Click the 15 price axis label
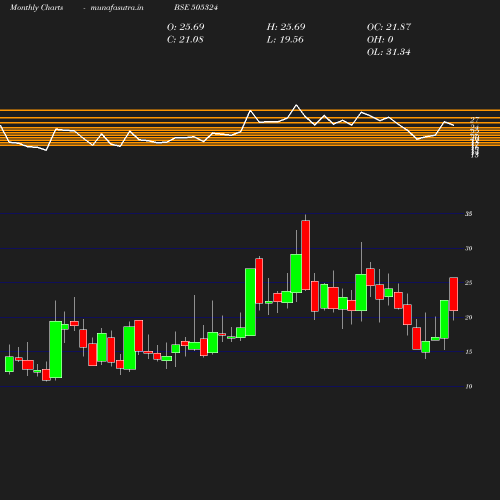 [x=469, y=352]
